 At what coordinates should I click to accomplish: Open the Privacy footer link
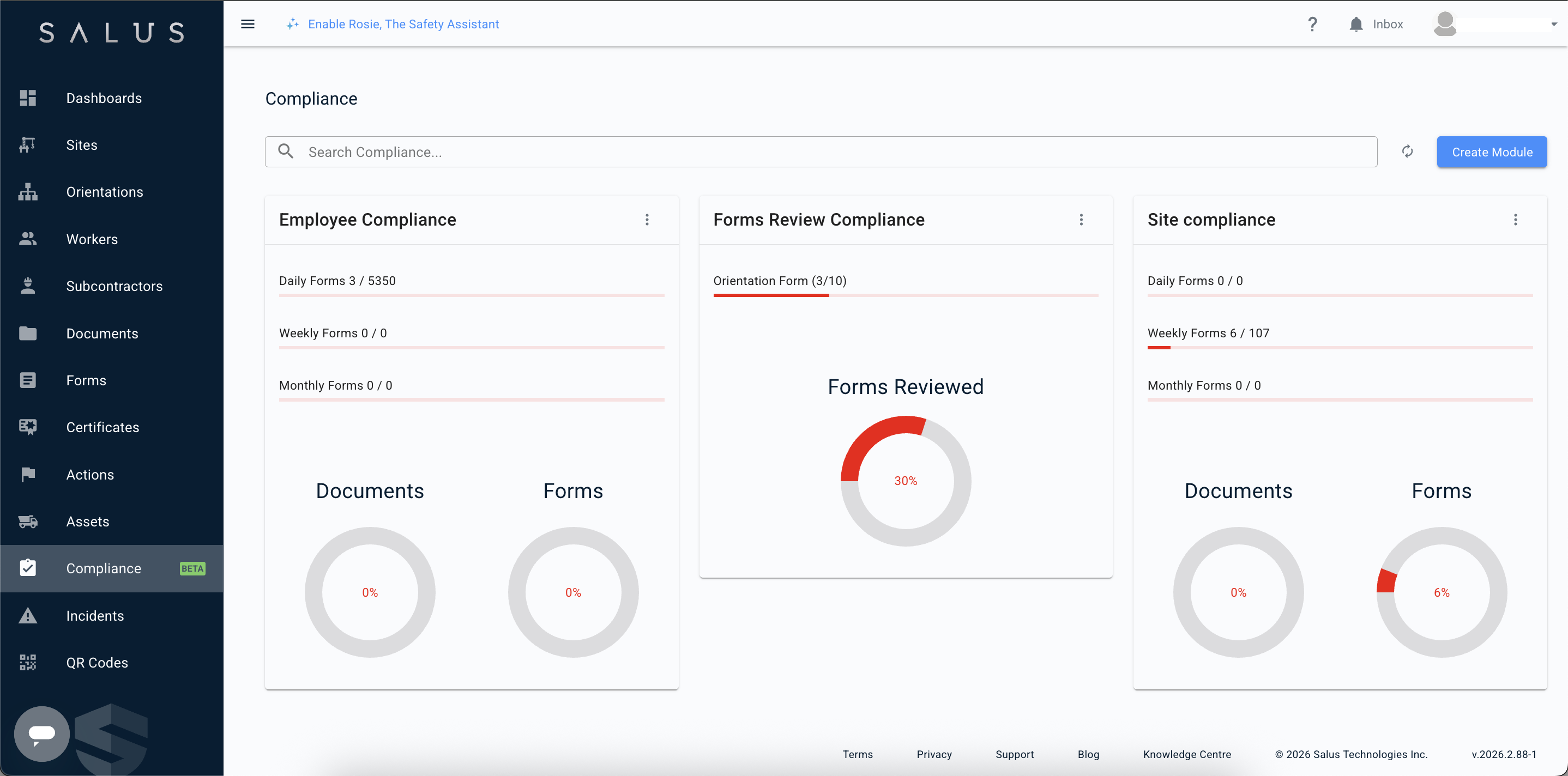point(934,754)
